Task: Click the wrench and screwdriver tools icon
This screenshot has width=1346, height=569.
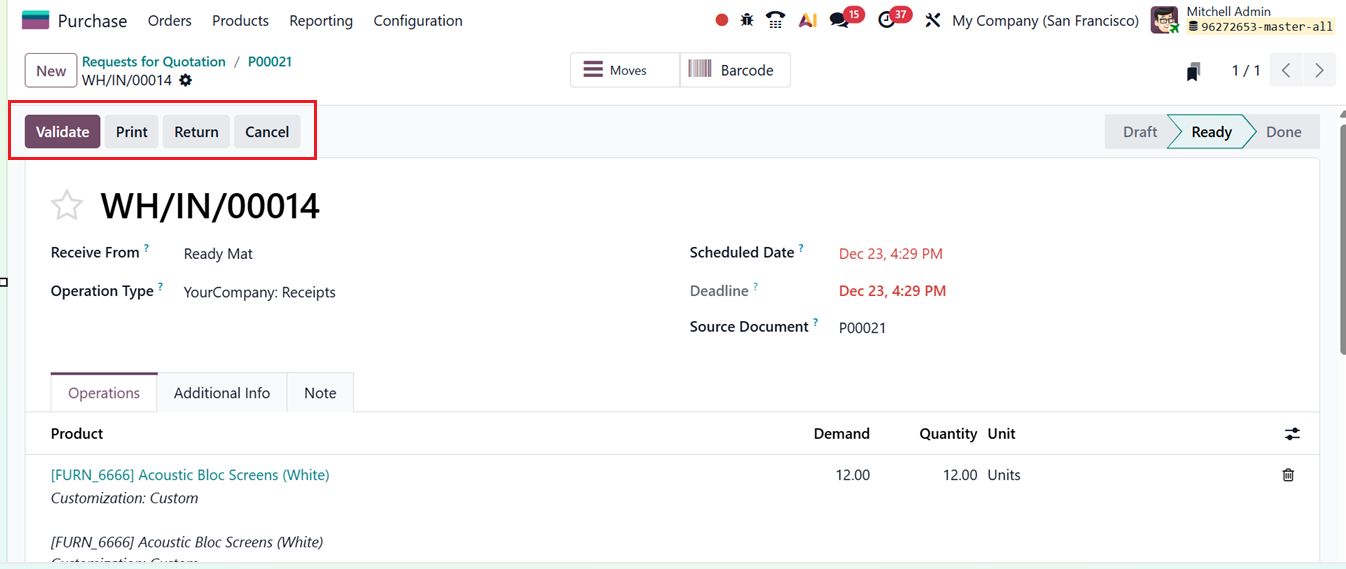Action: click(x=932, y=20)
